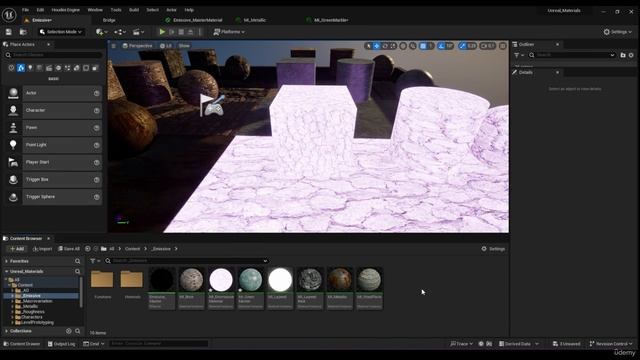Open the content browse icon beside Save

[23, 32]
